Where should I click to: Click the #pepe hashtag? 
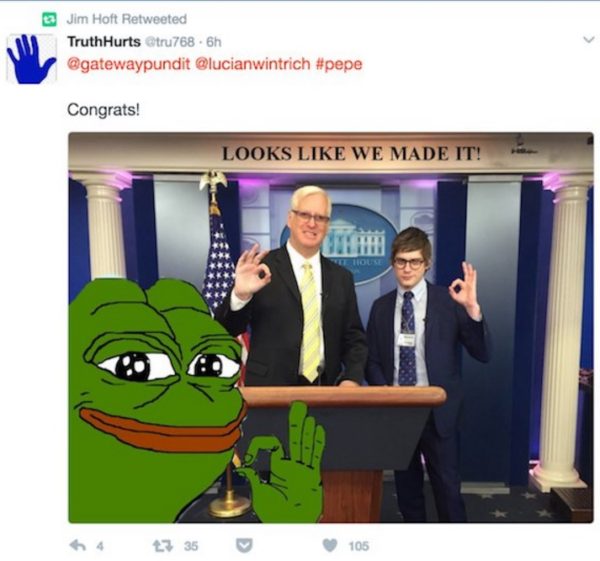(339, 64)
